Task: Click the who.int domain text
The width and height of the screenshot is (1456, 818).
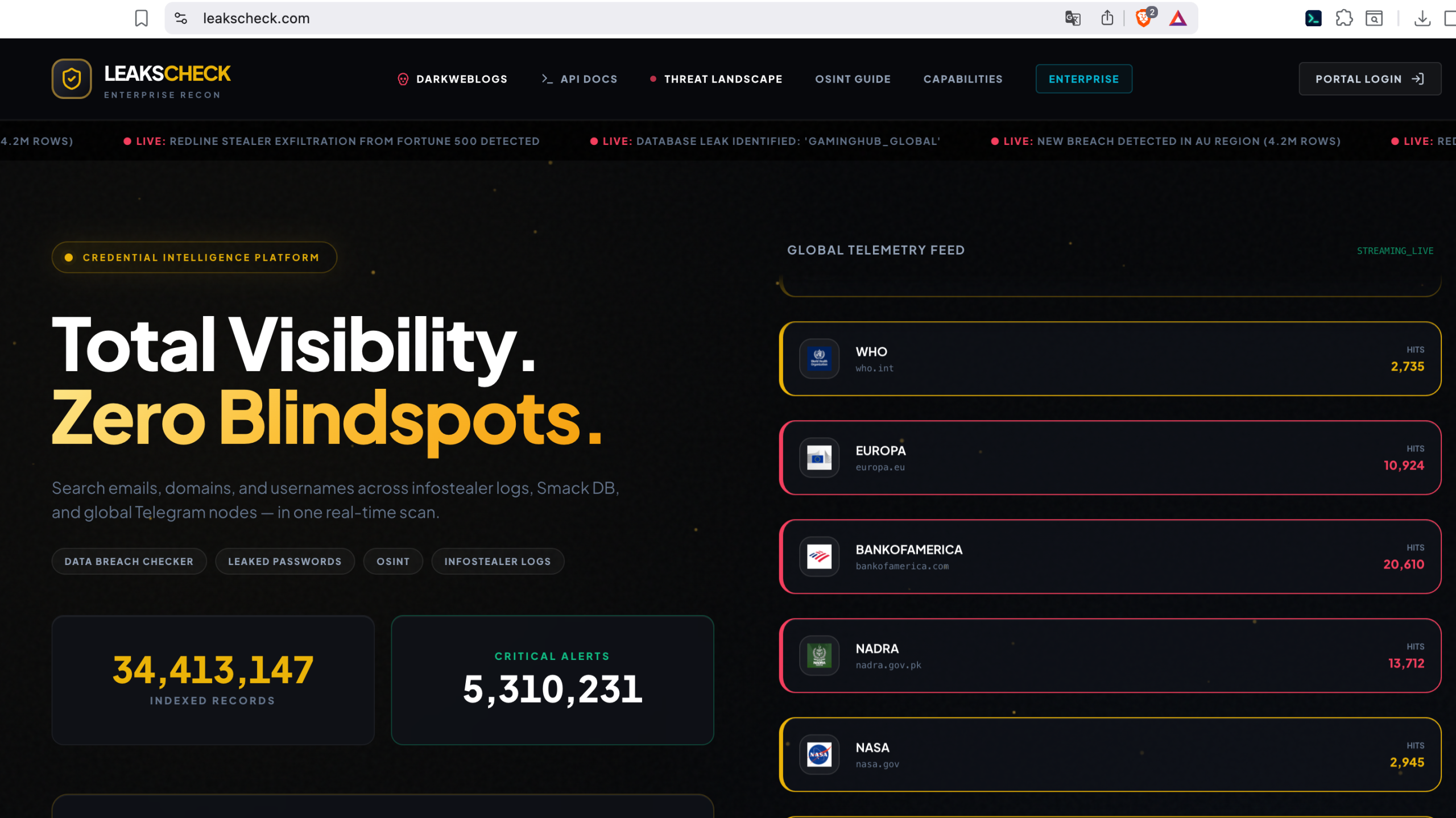Action: 874,368
